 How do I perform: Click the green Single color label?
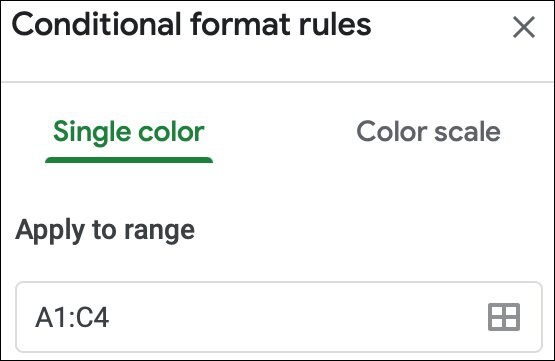[129, 133]
